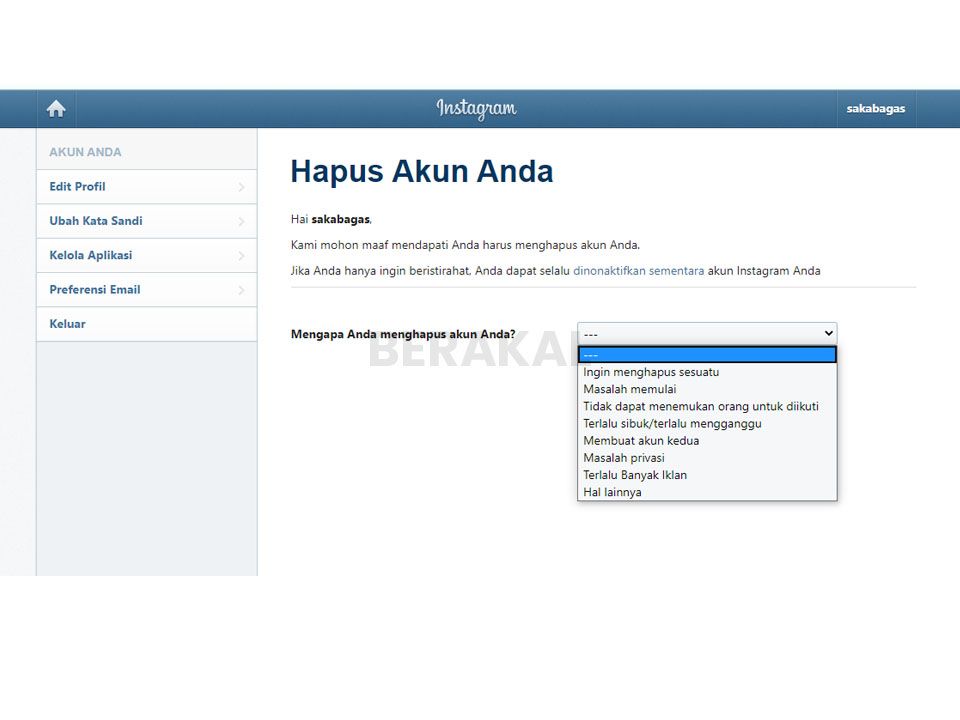Pick Tidak dapat menemukan orang untuk diikuti
This screenshot has width=960, height=720.
pos(707,406)
